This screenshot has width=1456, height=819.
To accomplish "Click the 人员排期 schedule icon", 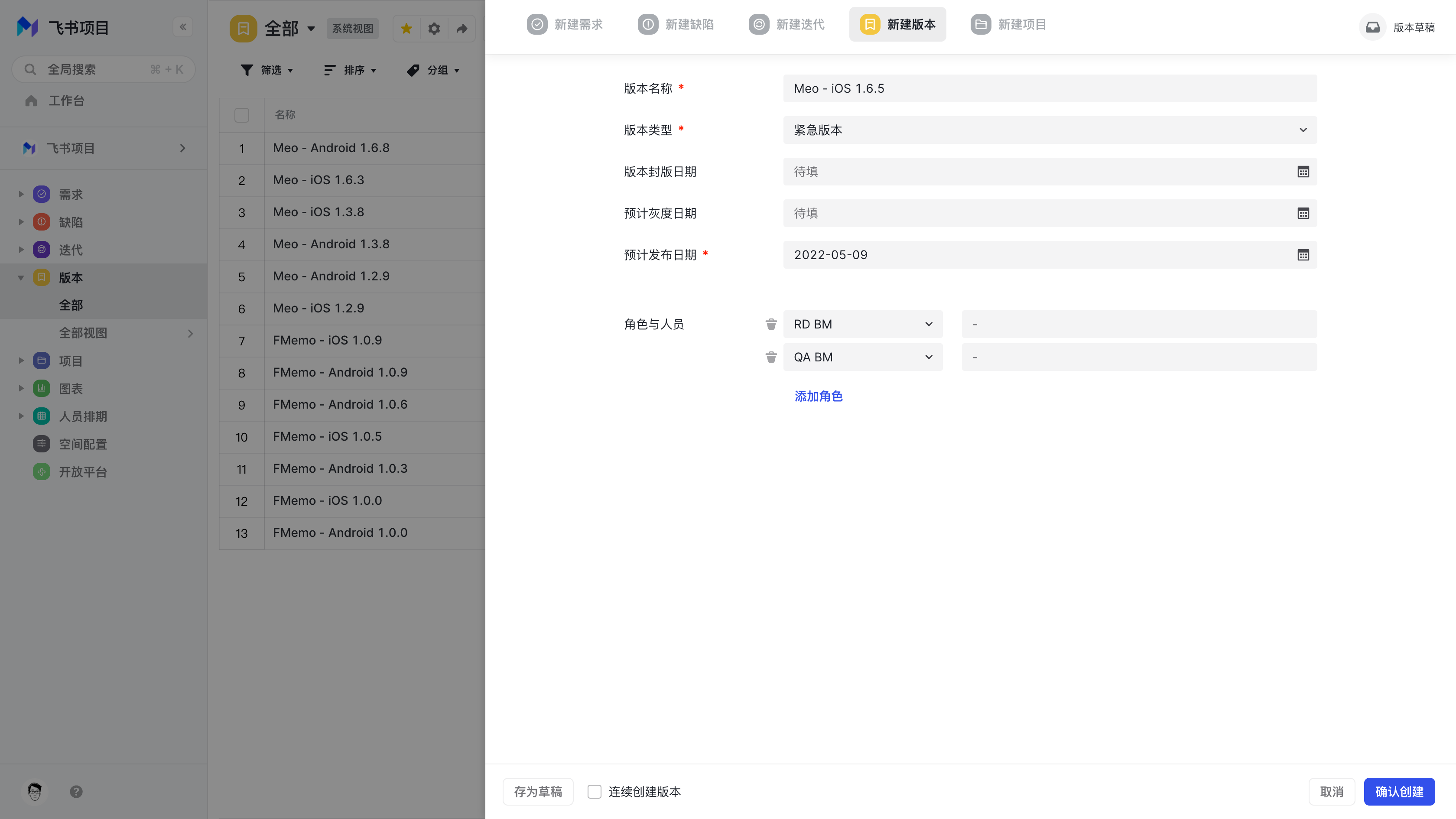I will (x=41, y=416).
